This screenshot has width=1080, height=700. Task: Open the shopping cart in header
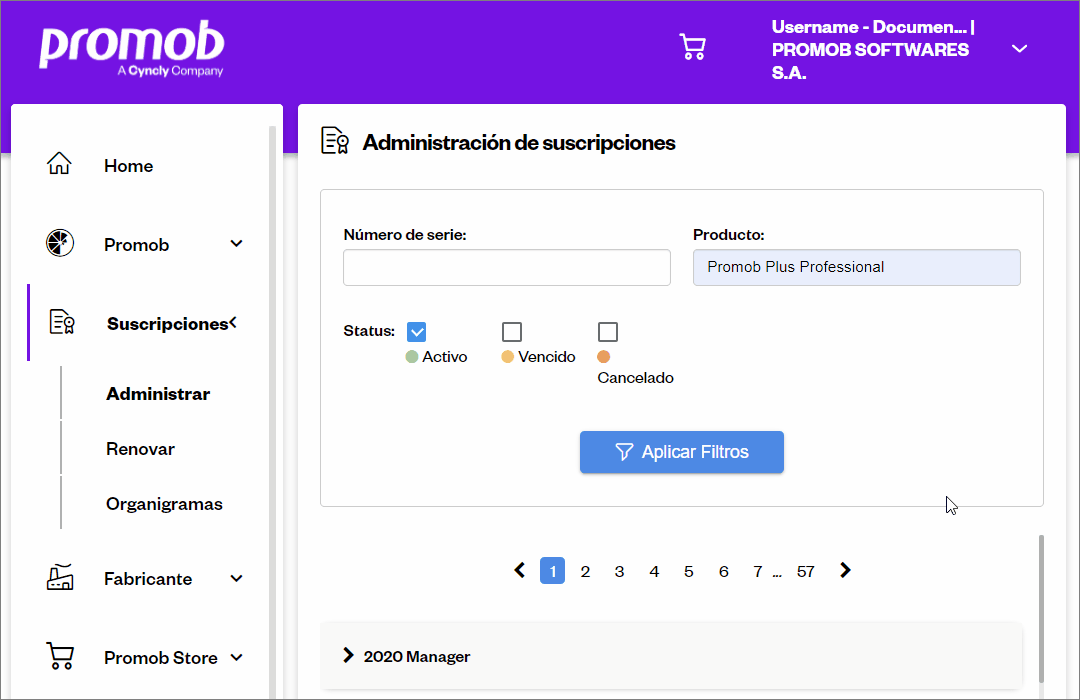click(x=692, y=47)
